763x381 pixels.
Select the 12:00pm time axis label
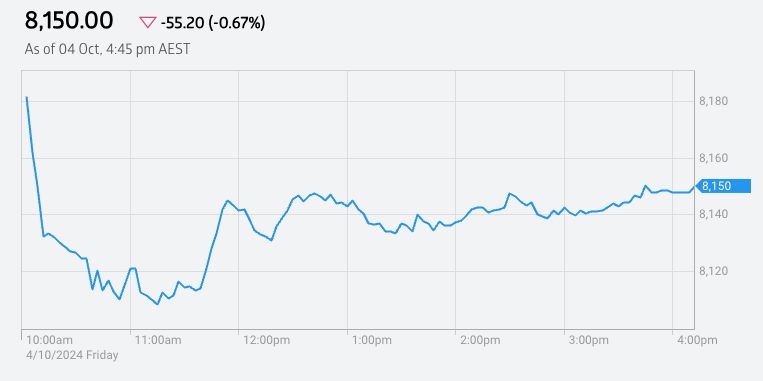pyautogui.click(x=267, y=340)
